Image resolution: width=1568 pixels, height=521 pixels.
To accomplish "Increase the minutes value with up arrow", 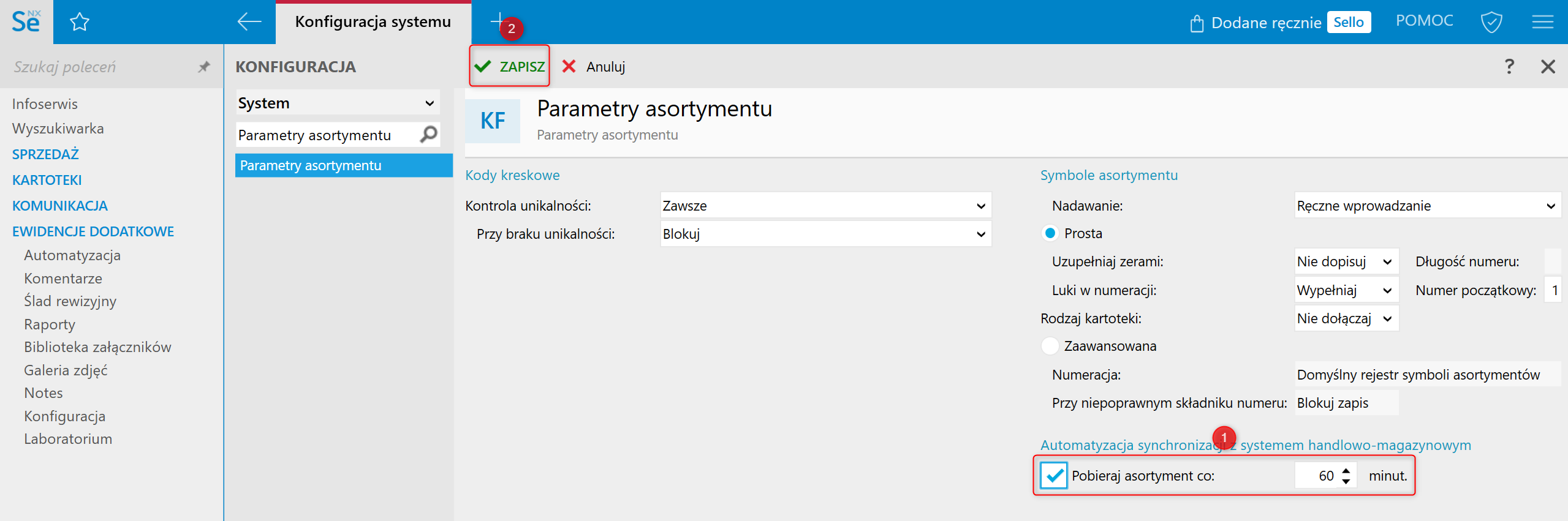I will 1346,471.
